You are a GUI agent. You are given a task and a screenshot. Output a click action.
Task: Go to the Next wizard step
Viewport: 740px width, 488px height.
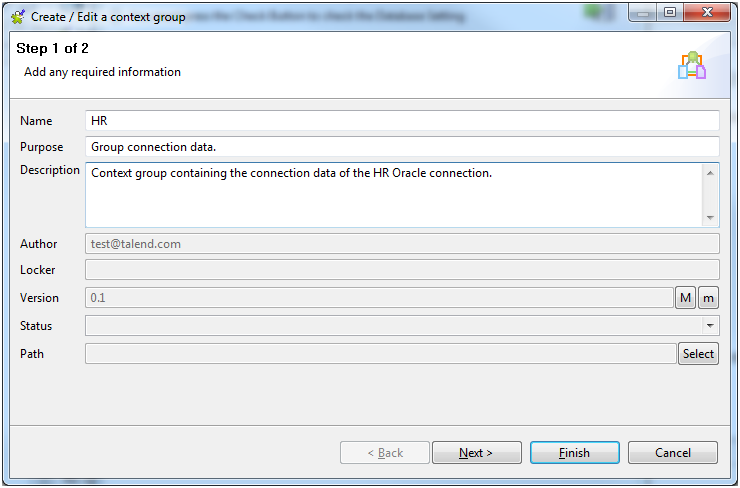477,453
